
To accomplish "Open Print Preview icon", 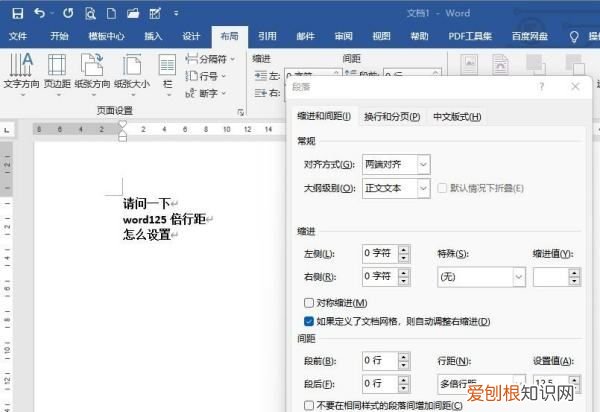I will click(x=90, y=14).
